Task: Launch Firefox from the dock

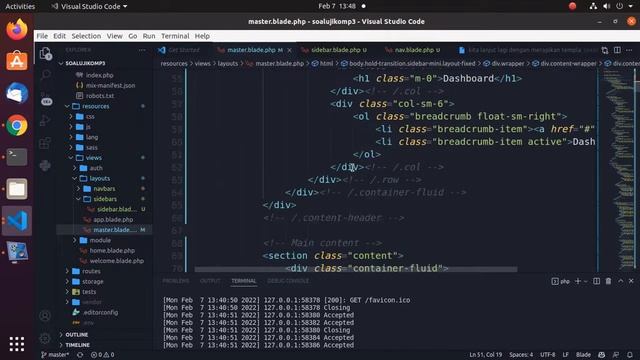Action: pos(17,30)
